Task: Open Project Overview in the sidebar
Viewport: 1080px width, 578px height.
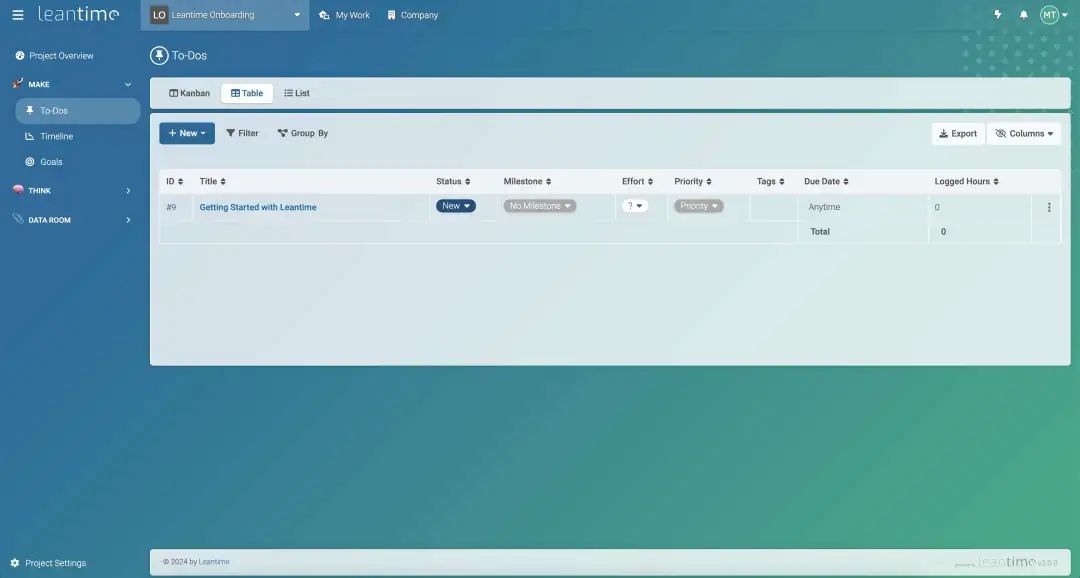Action: click(60, 56)
